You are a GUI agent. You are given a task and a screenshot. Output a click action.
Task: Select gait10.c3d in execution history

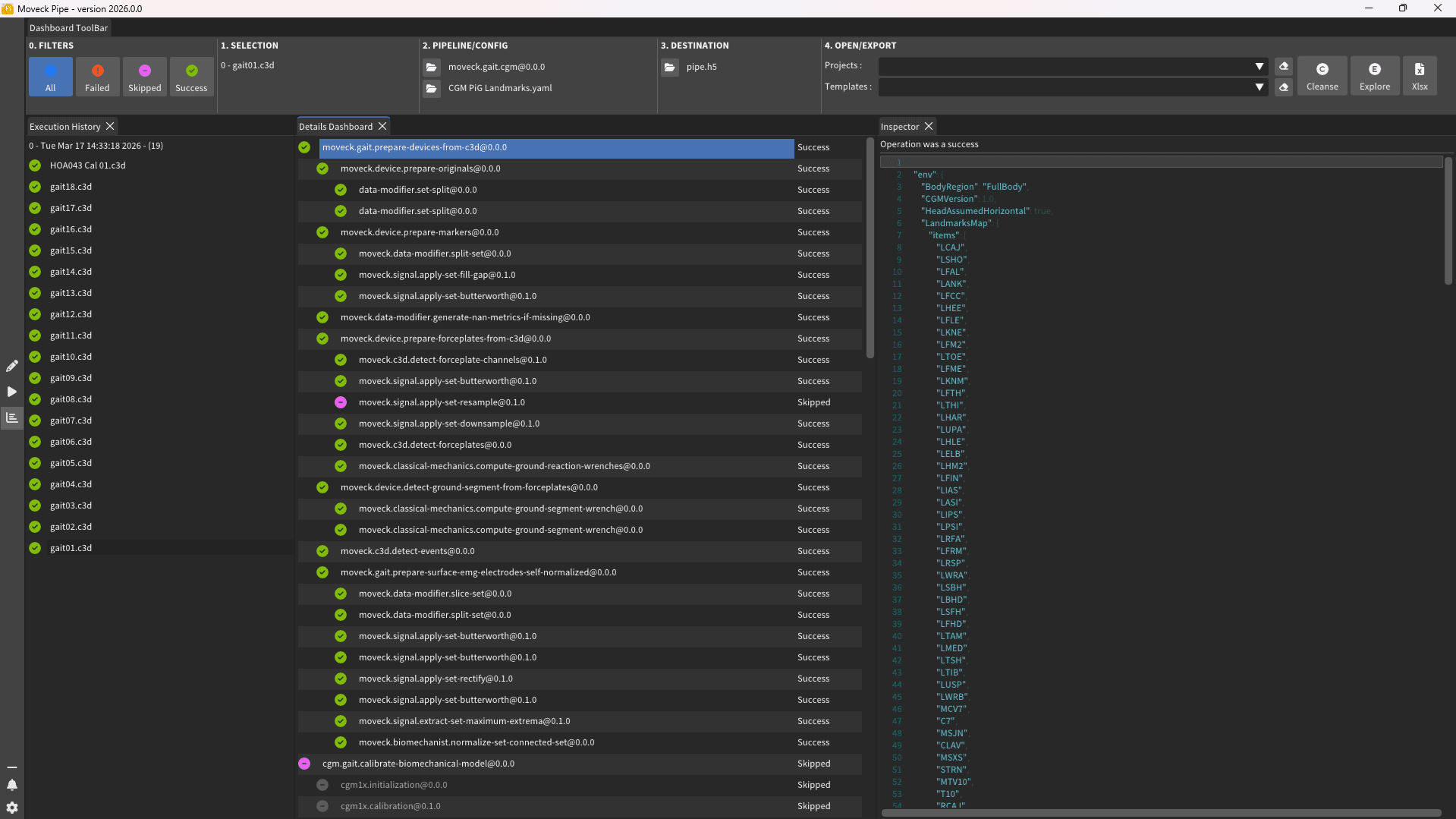point(71,357)
